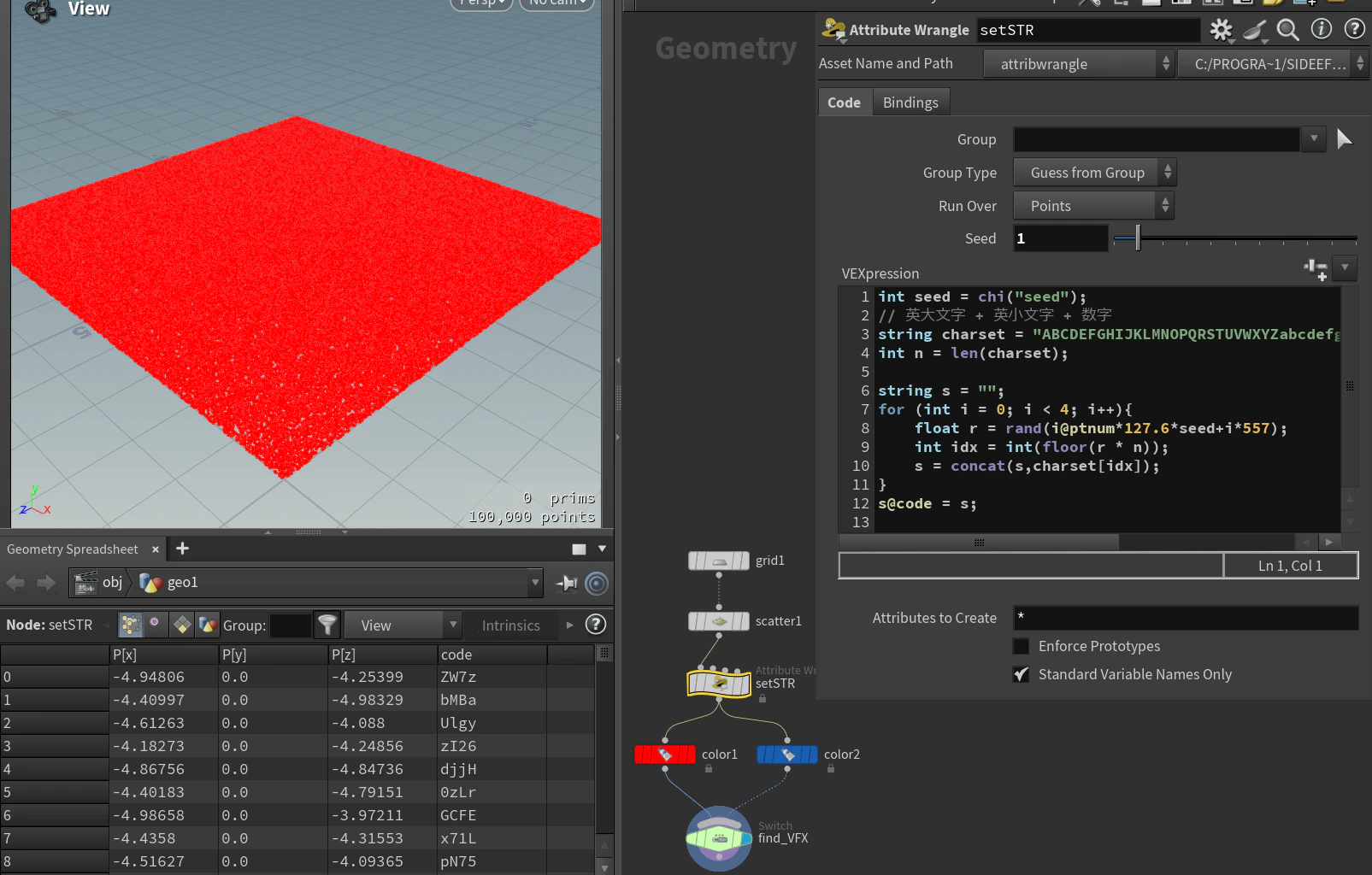Open the asset path C:/PROGRA~1 dropdown
Screen dimensions: 1372x875
(1273, 64)
